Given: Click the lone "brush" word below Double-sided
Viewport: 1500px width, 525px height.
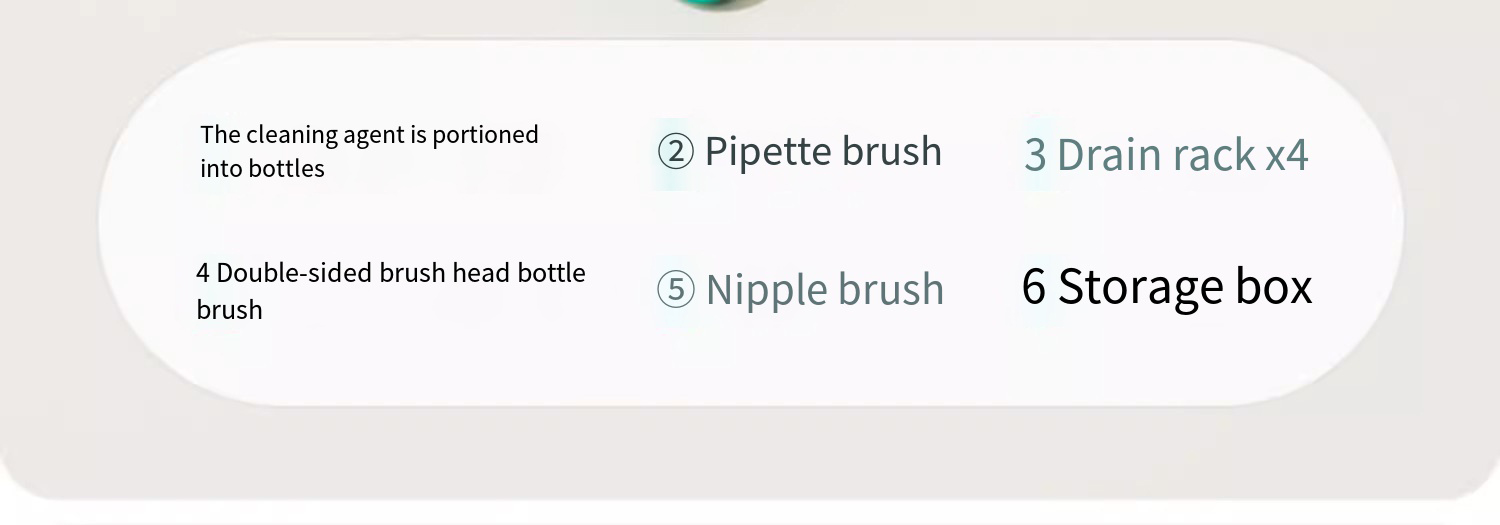Looking at the screenshot, I should click(229, 310).
